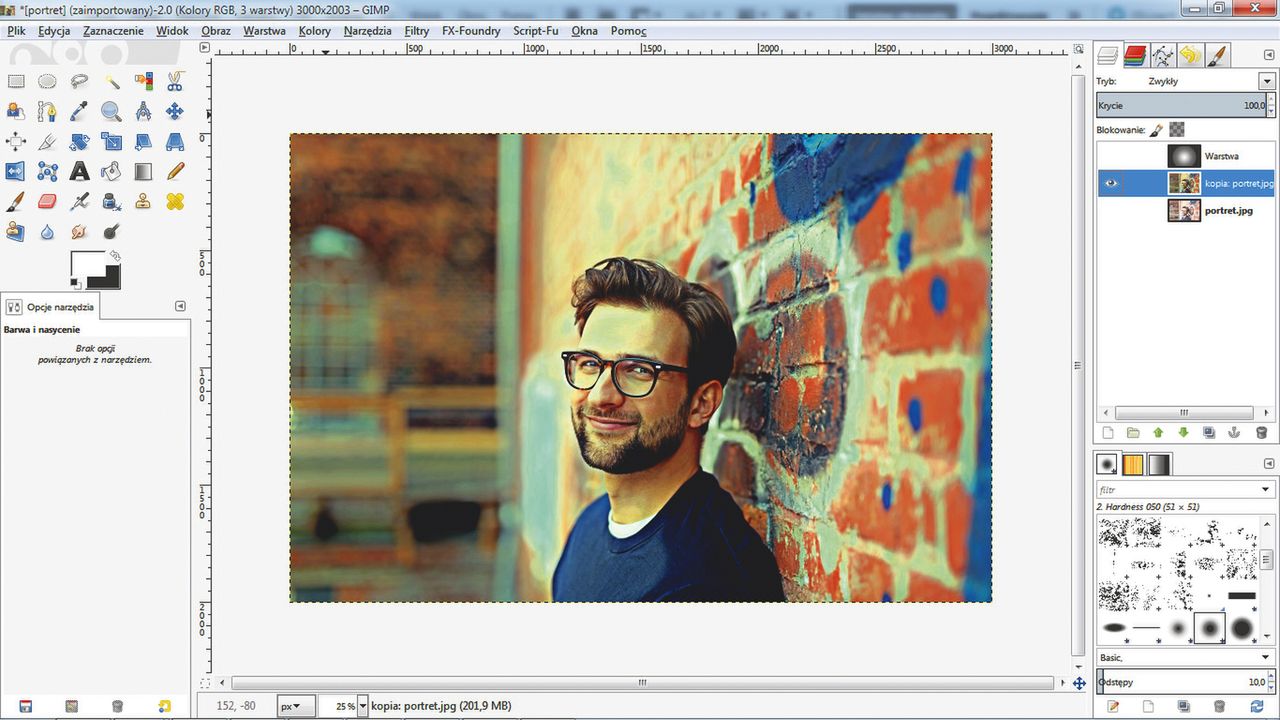1280x720 pixels.
Task: Select the Ink tool
Action: pyautogui.click(x=111, y=201)
